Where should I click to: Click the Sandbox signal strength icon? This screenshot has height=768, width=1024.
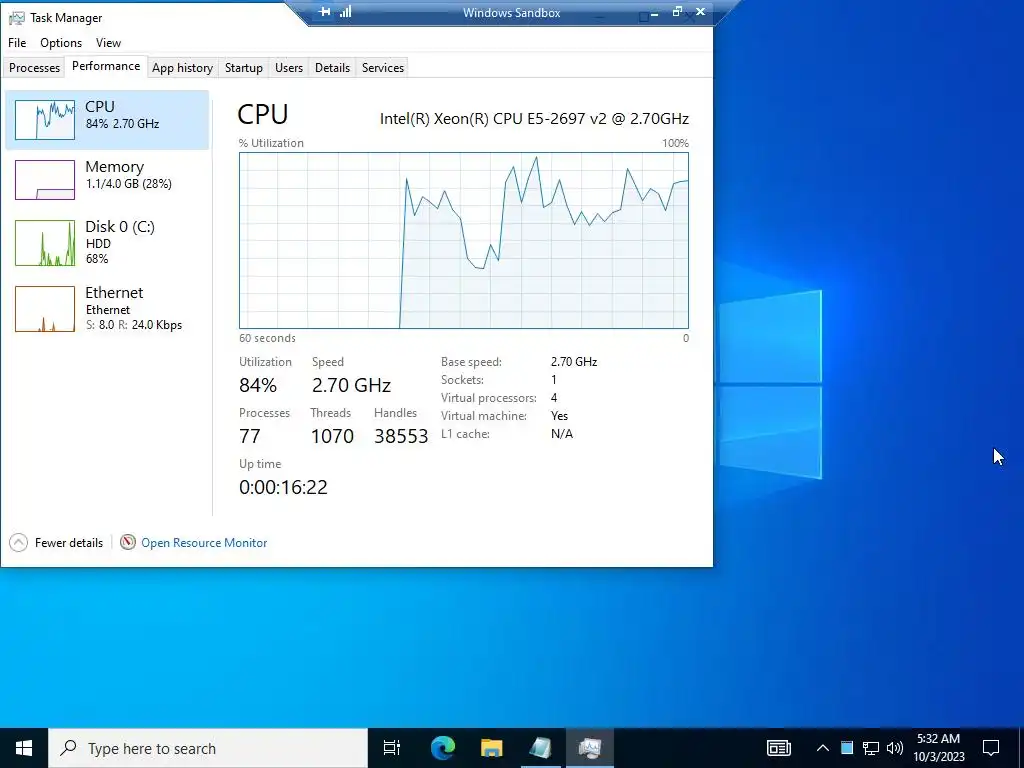345,12
